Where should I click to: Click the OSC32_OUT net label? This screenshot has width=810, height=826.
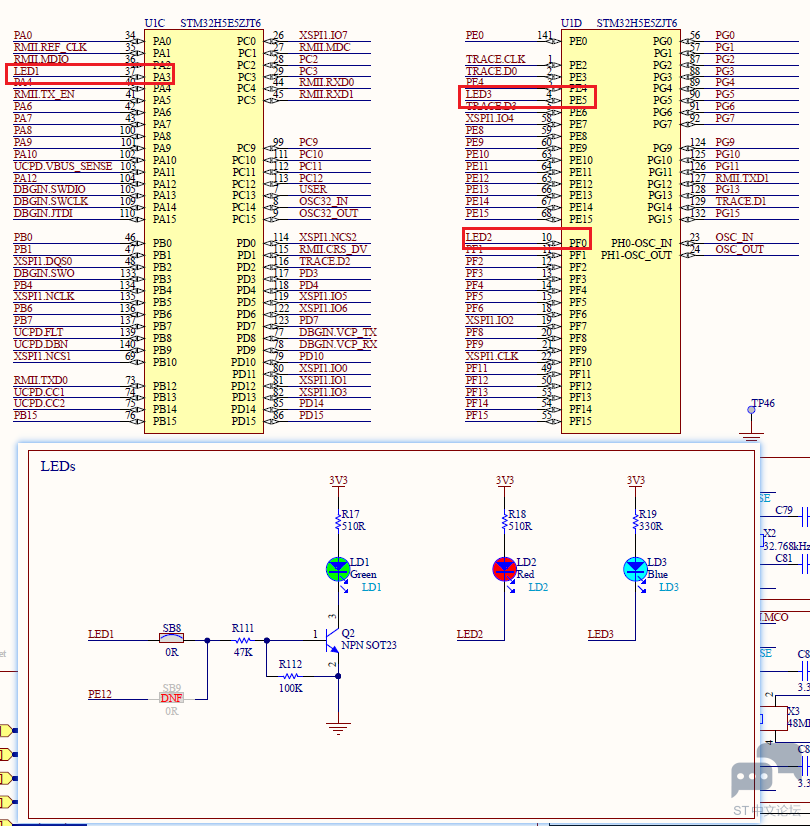pyautogui.click(x=328, y=213)
